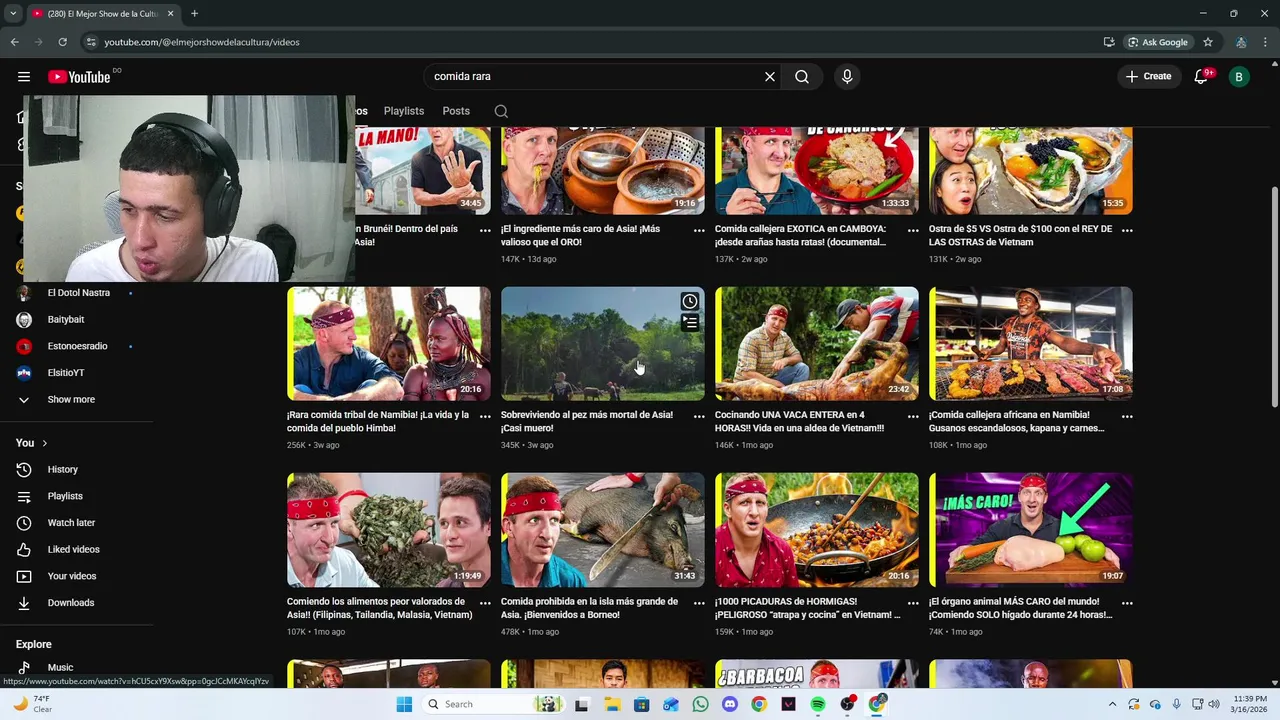Open options menu for Namibia Himba video
This screenshot has height=720, width=1280.
[485, 416]
